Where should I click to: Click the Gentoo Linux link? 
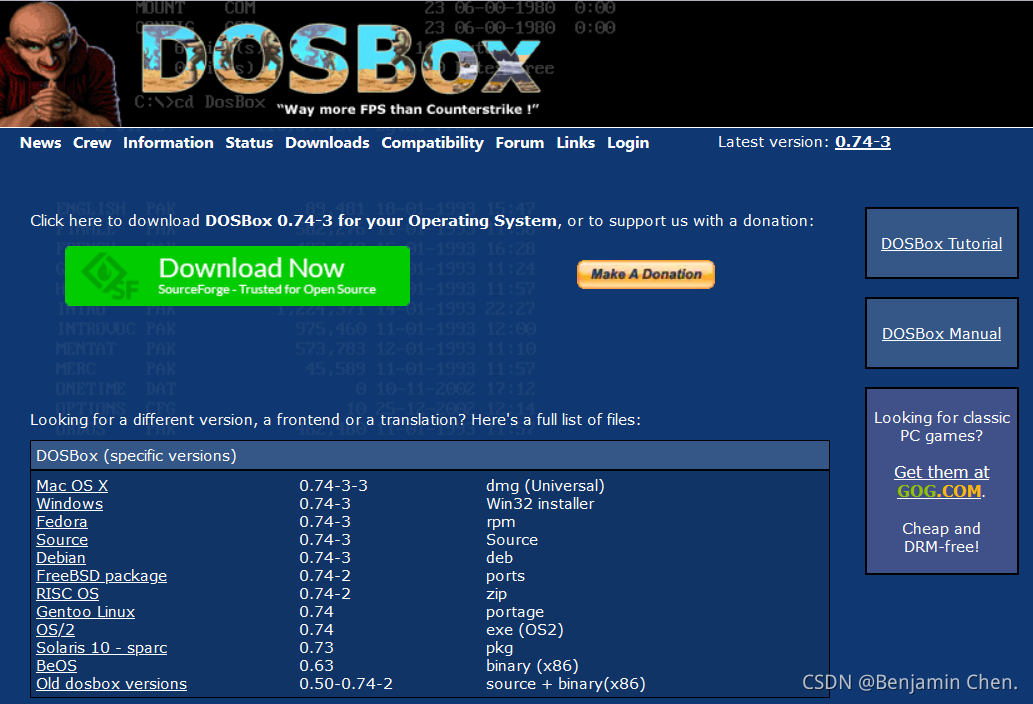pos(85,612)
